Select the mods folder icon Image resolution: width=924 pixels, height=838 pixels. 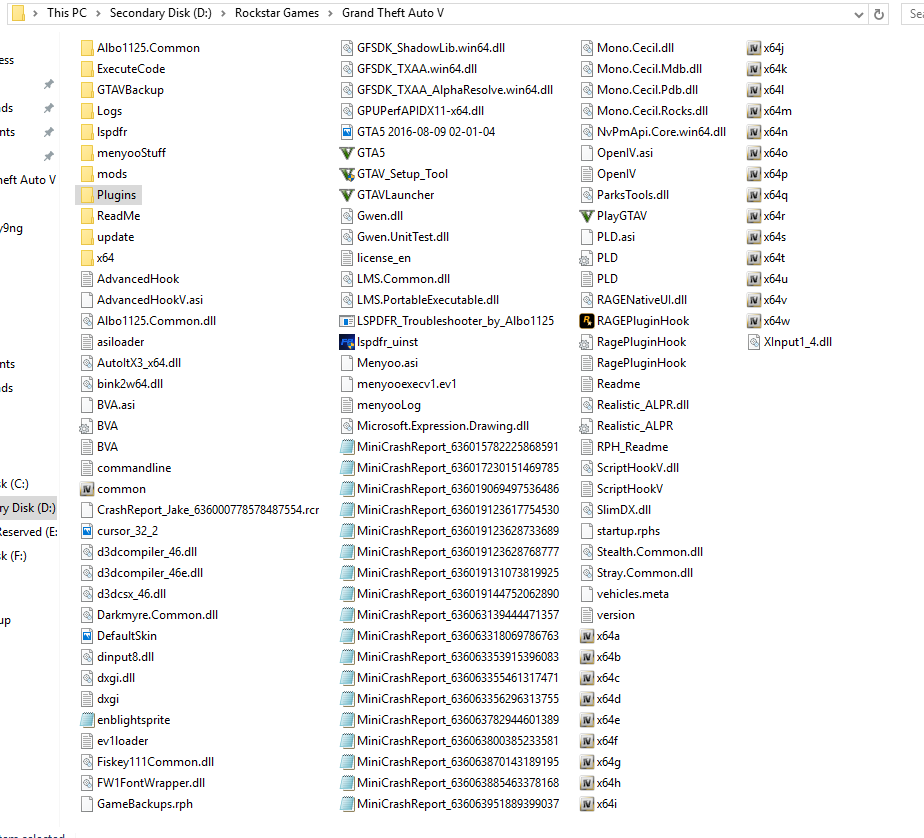[x=87, y=174]
